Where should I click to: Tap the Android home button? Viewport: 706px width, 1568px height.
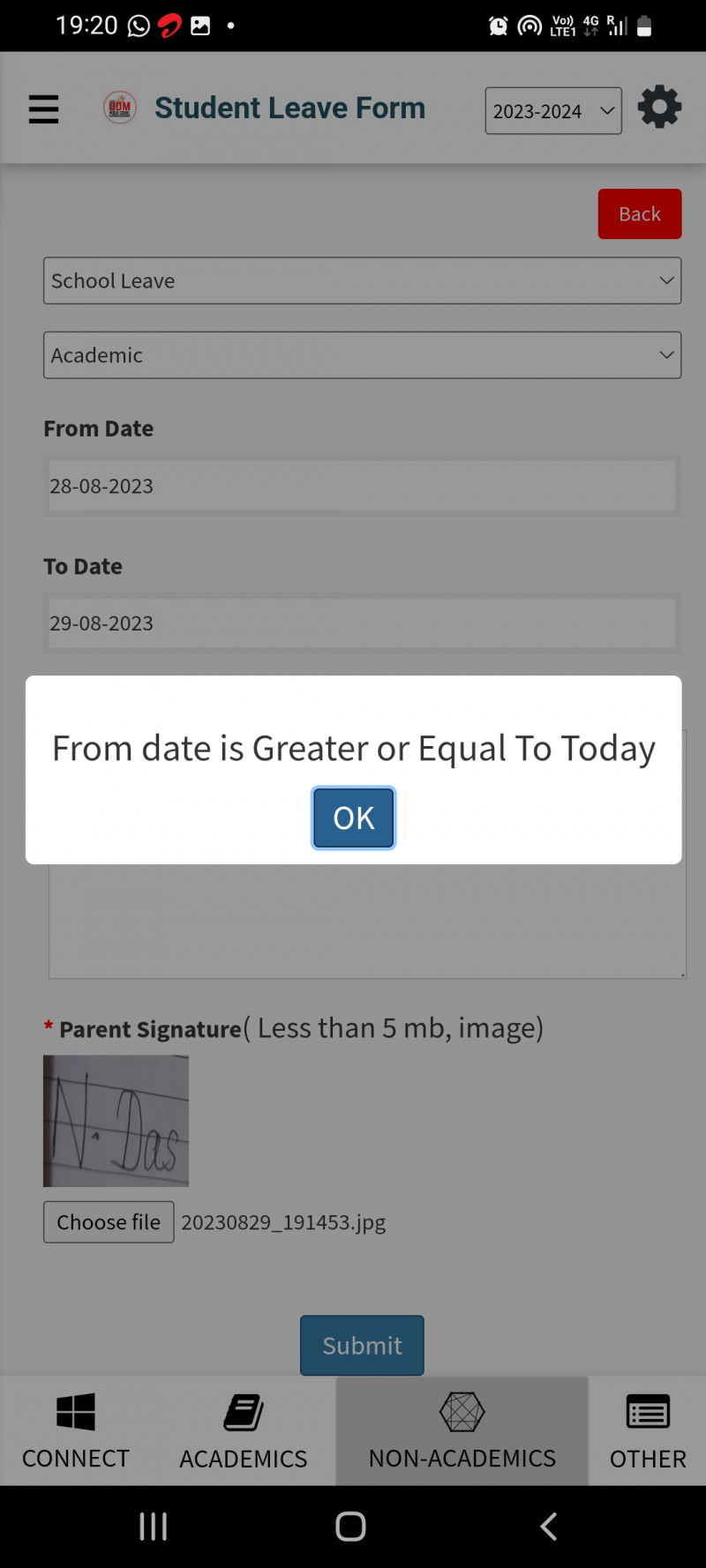pyautogui.click(x=350, y=1527)
